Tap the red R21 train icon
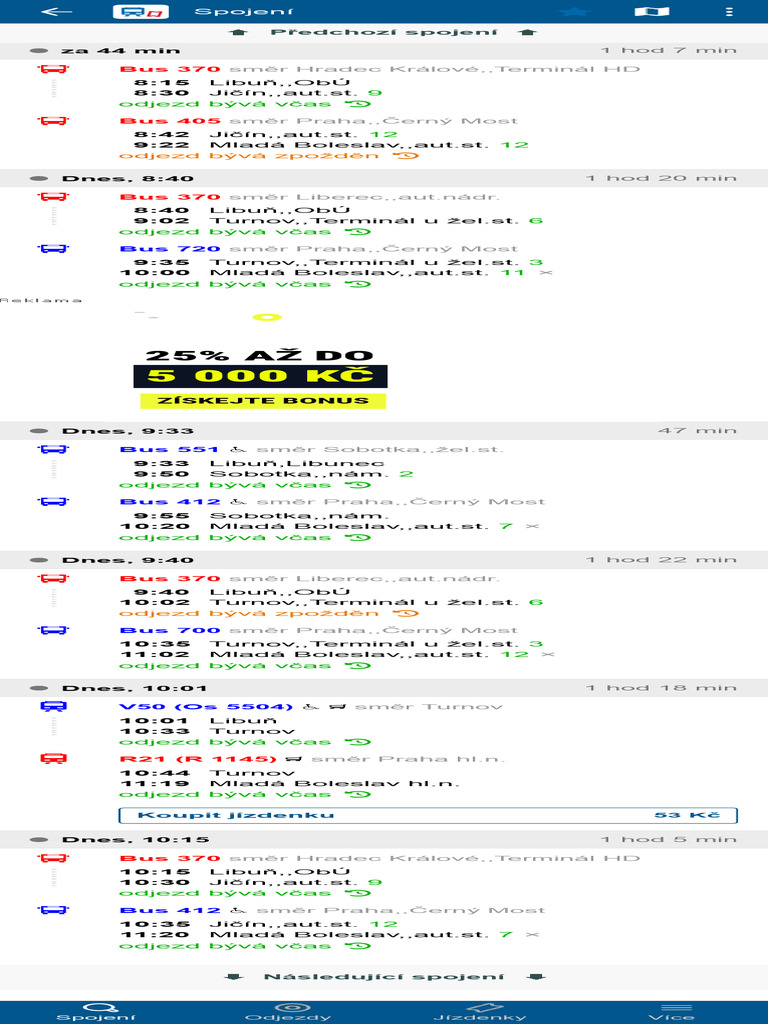The width and height of the screenshot is (768, 1024). click(53, 759)
